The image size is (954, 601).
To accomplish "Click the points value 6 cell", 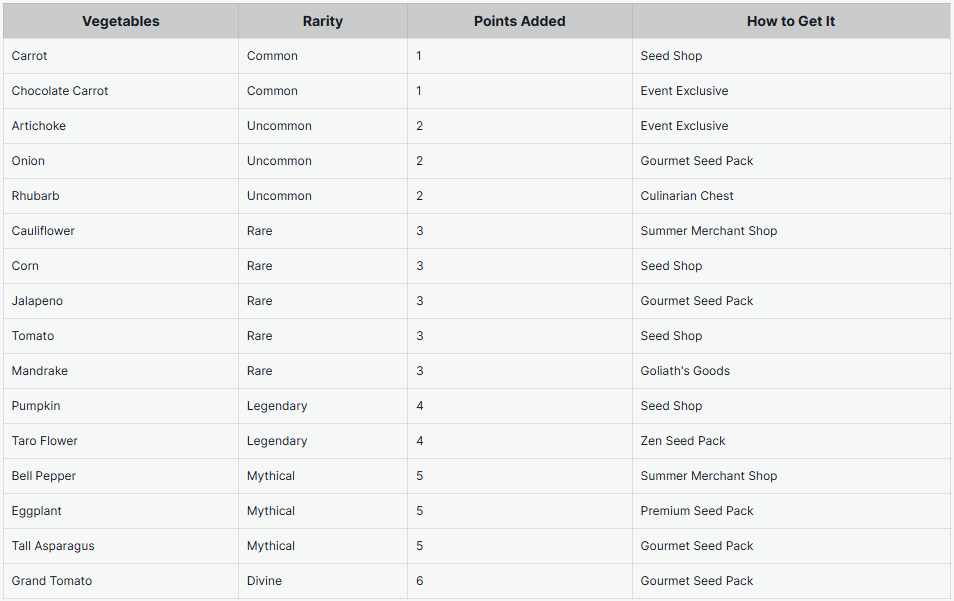I will [x=420, y=581].
